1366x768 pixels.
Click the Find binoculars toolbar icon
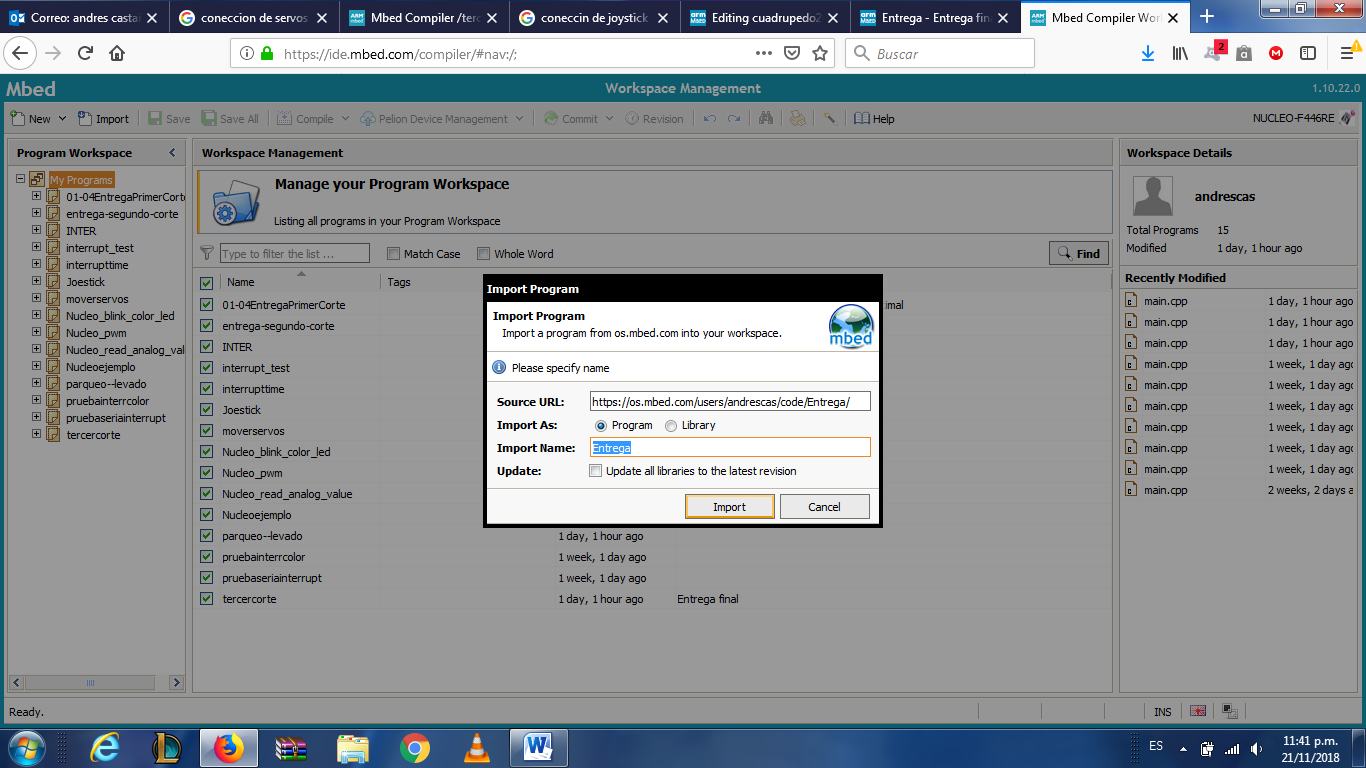766,118
